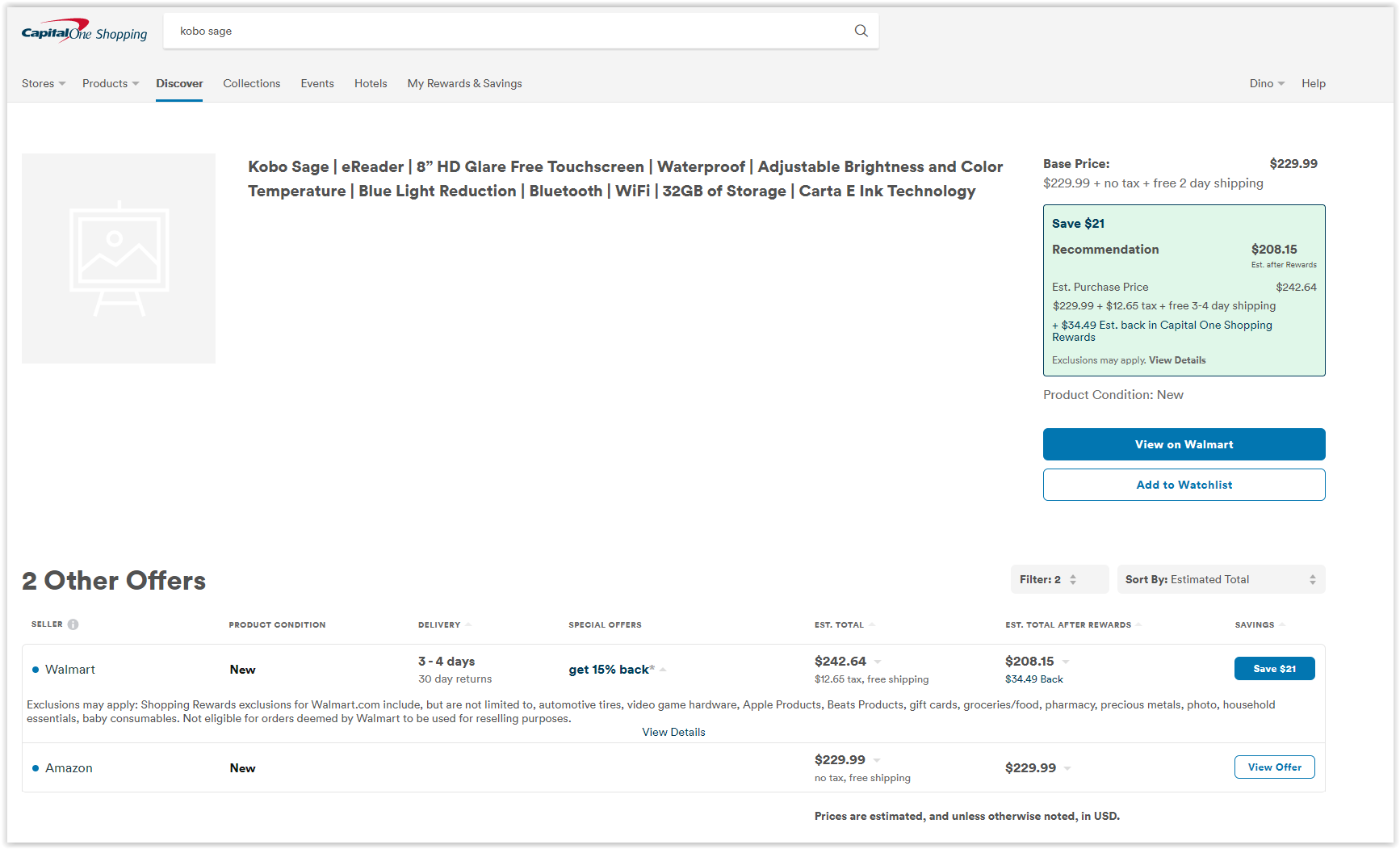
Task: Open the product image placeholder
Action: (x=119, y=258)
